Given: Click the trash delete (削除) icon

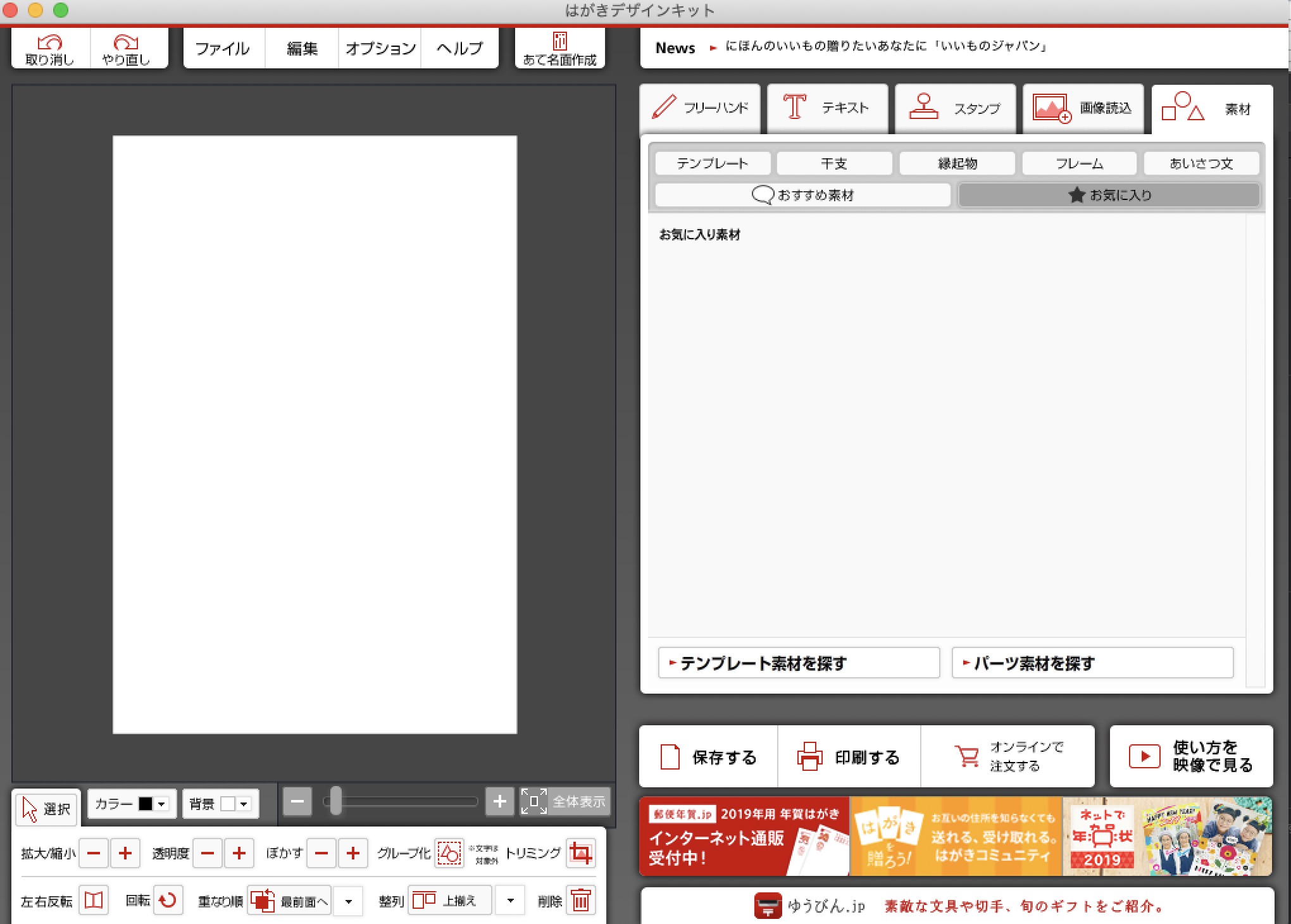Looking at the screenshot, I should 580,900.
